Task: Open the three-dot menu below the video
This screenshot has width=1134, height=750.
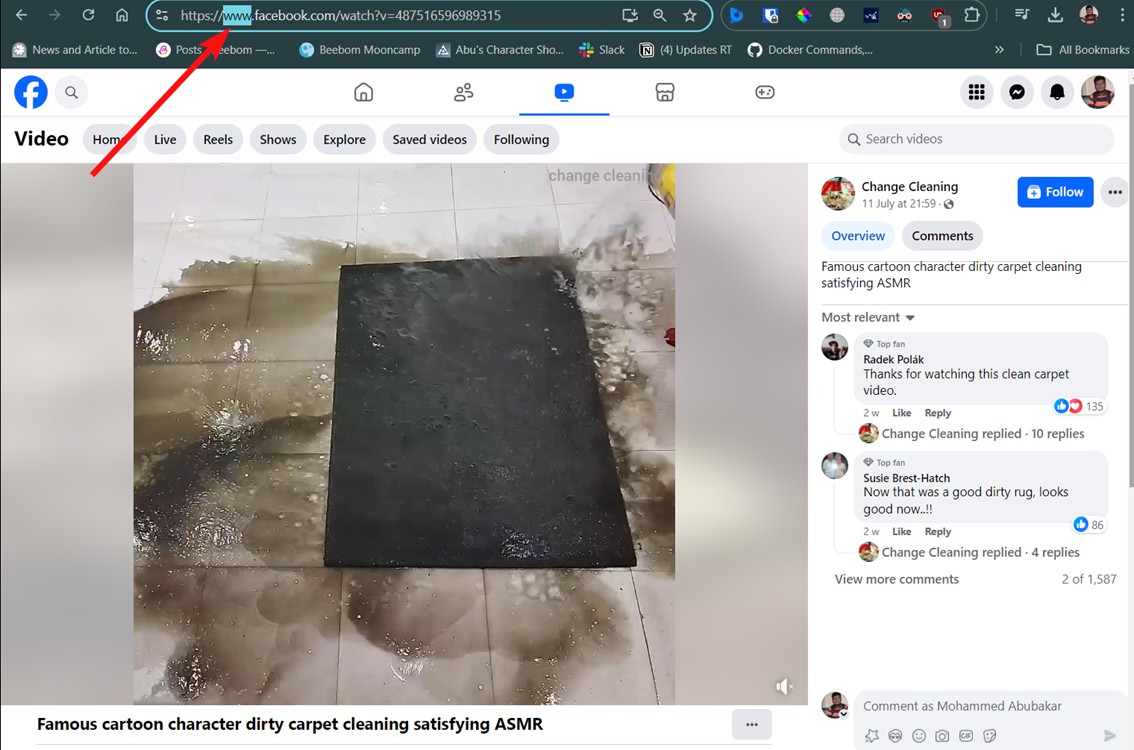Action: pyautogui.click(x=751, y=725)
